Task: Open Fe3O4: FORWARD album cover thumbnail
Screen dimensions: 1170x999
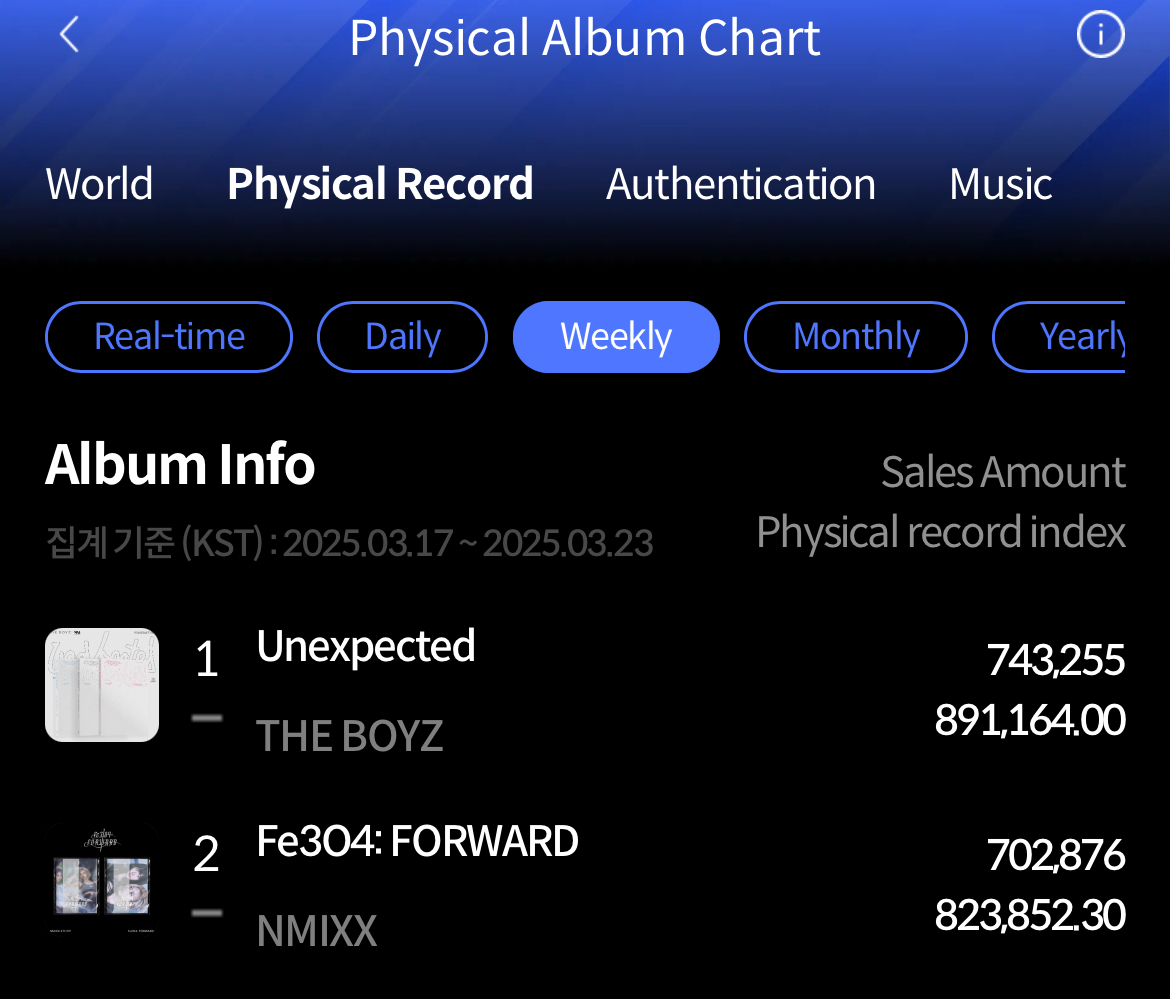Action: [102, 880]
